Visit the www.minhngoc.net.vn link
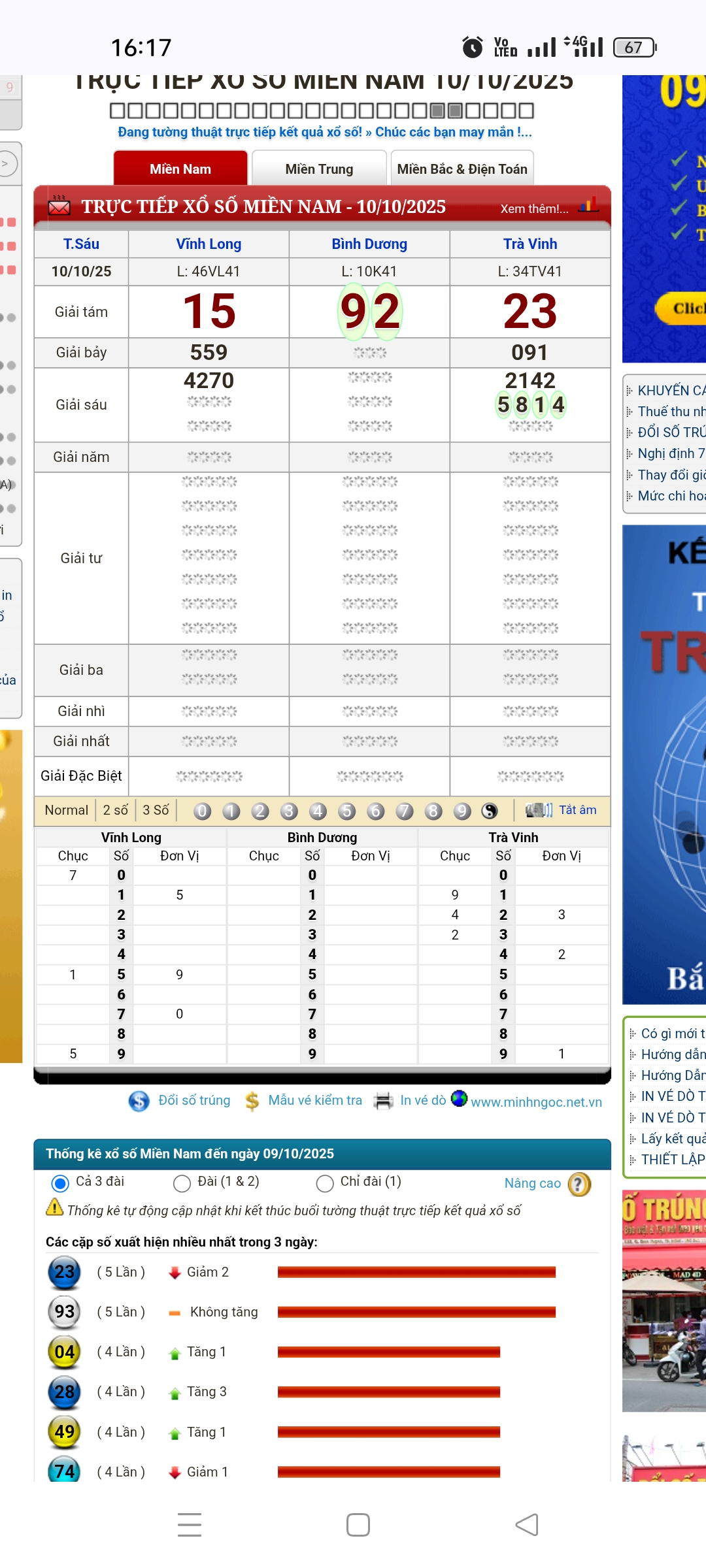 pyautogui.click(x=536, y=1102)
